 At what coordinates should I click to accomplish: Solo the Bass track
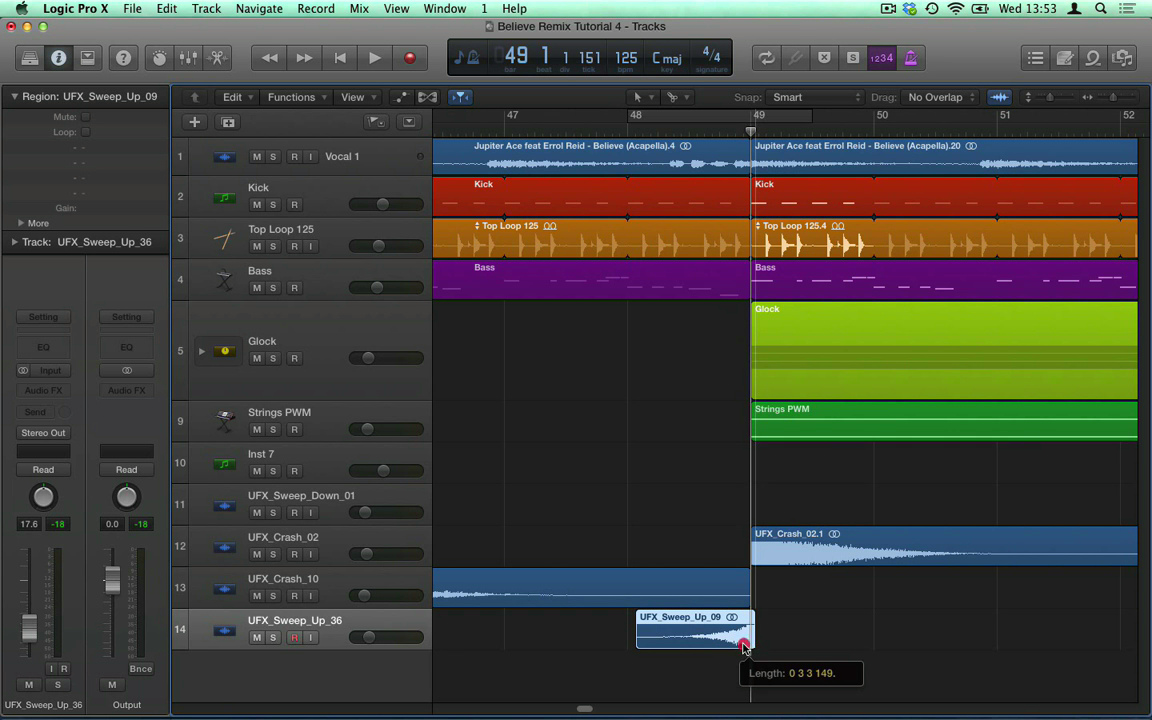(273, 288)
